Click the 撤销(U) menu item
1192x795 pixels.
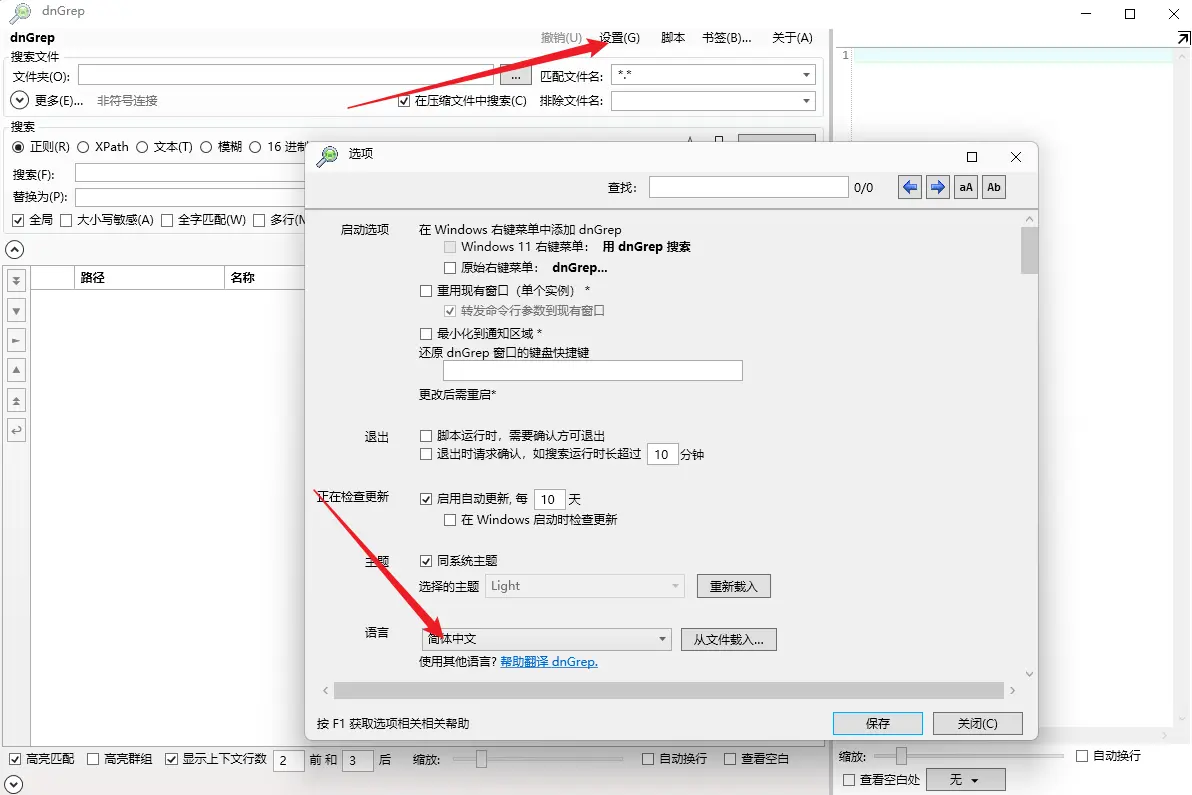pyautogui.click(x=561, y=37)
